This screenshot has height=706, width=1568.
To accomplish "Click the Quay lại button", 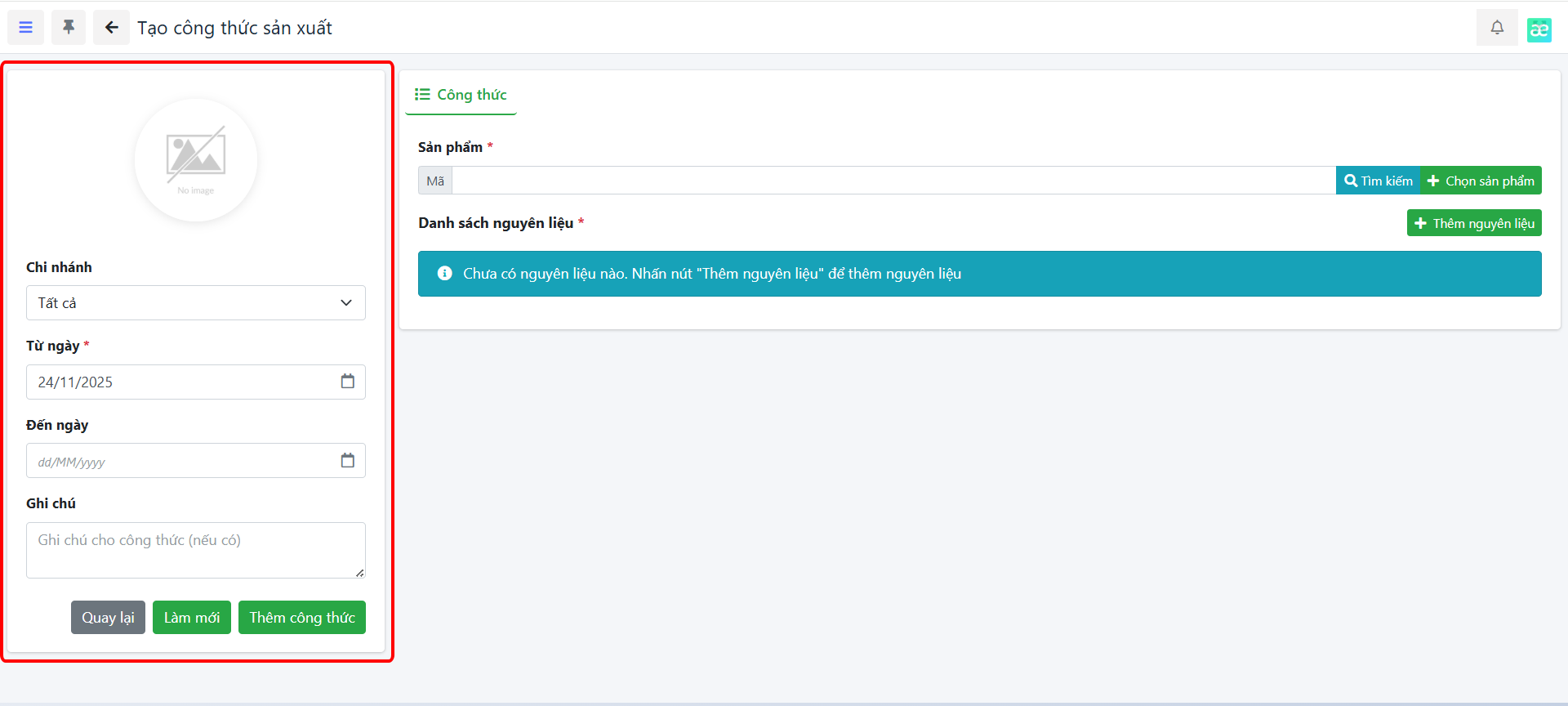I will click(x=108, y=618).
